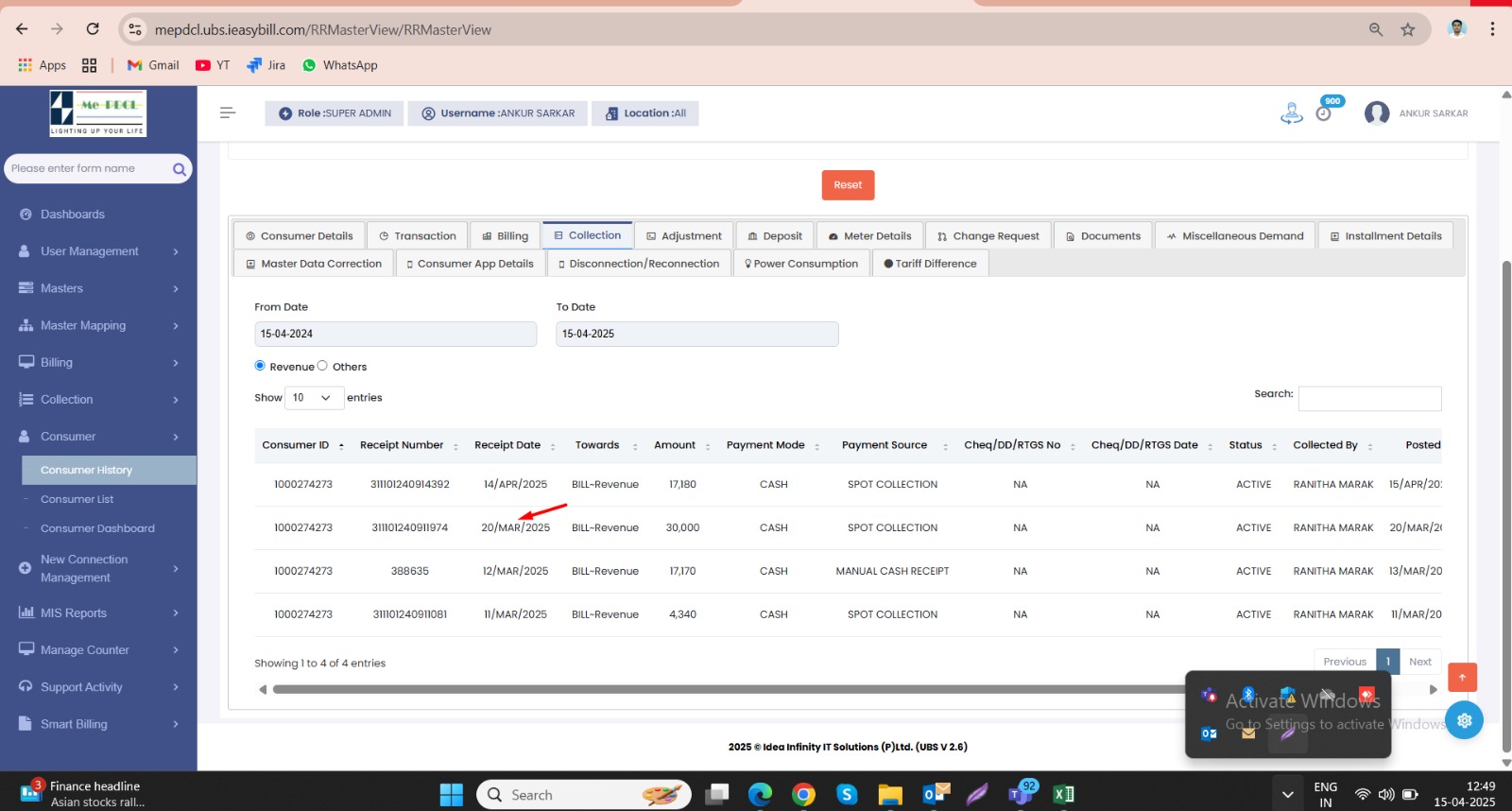This screenshot has height=811, width=1512.
Task: Open the Apps grid shortcut
Action: (x=42, y=65)
